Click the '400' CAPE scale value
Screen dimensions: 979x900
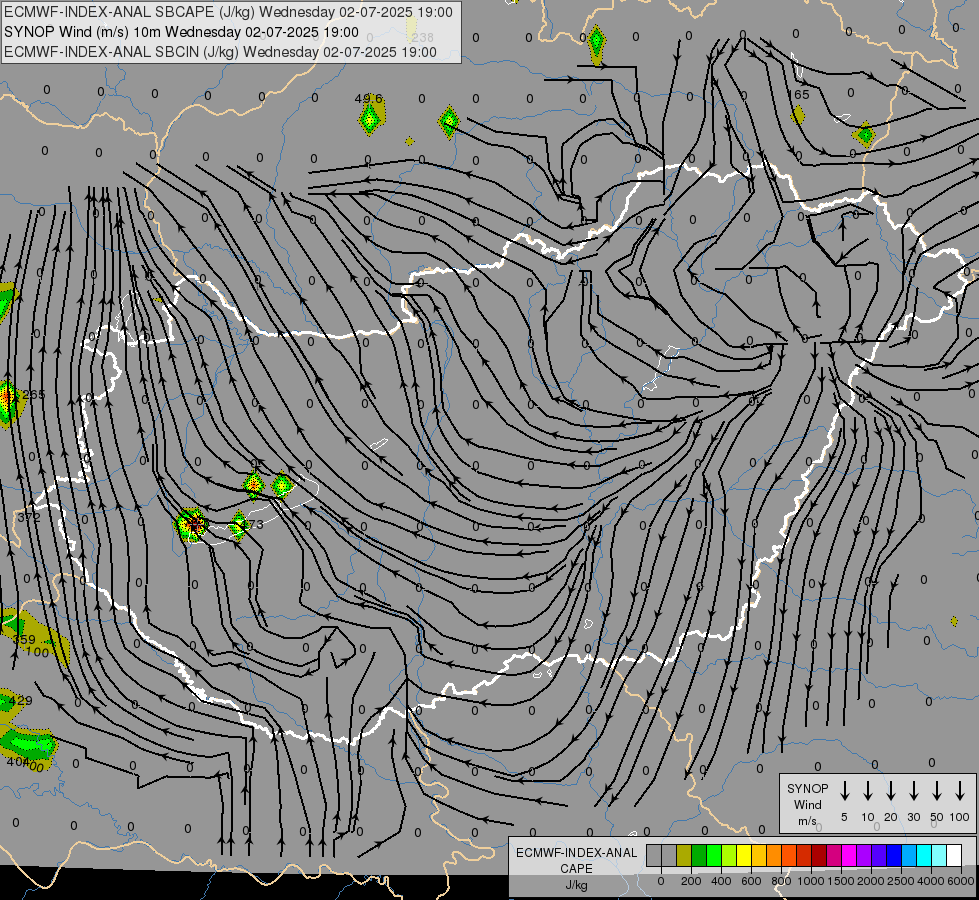pos(721,881)
